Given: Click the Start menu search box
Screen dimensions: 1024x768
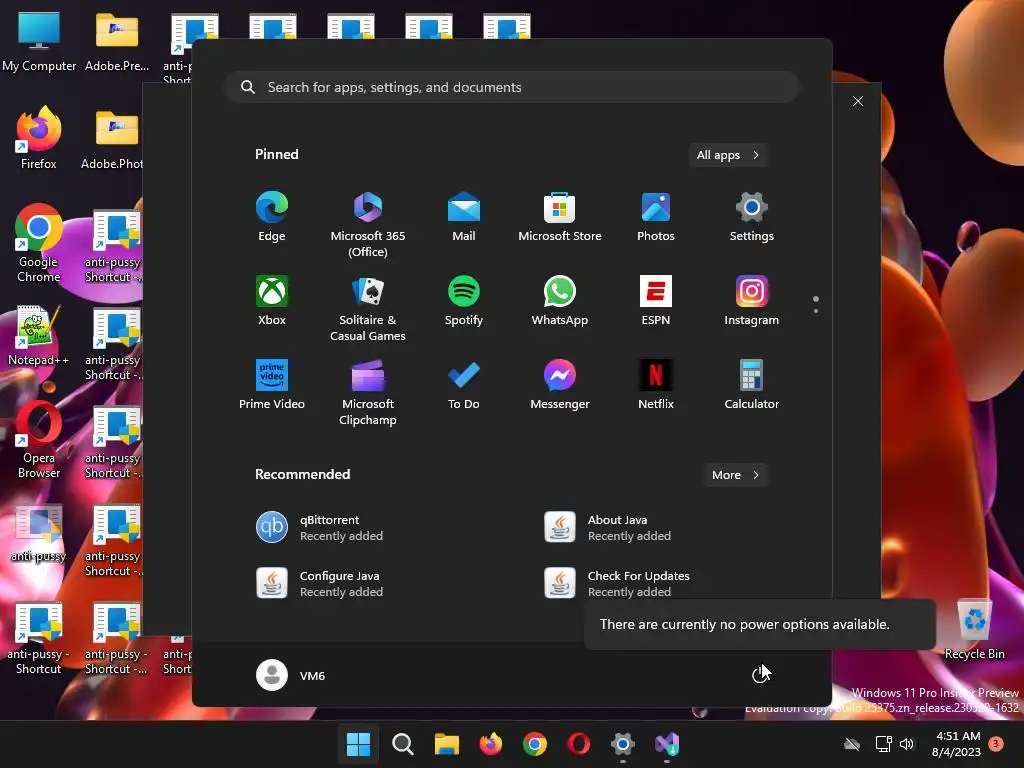Looking at the screenshot, I should (x=512, y=87).
